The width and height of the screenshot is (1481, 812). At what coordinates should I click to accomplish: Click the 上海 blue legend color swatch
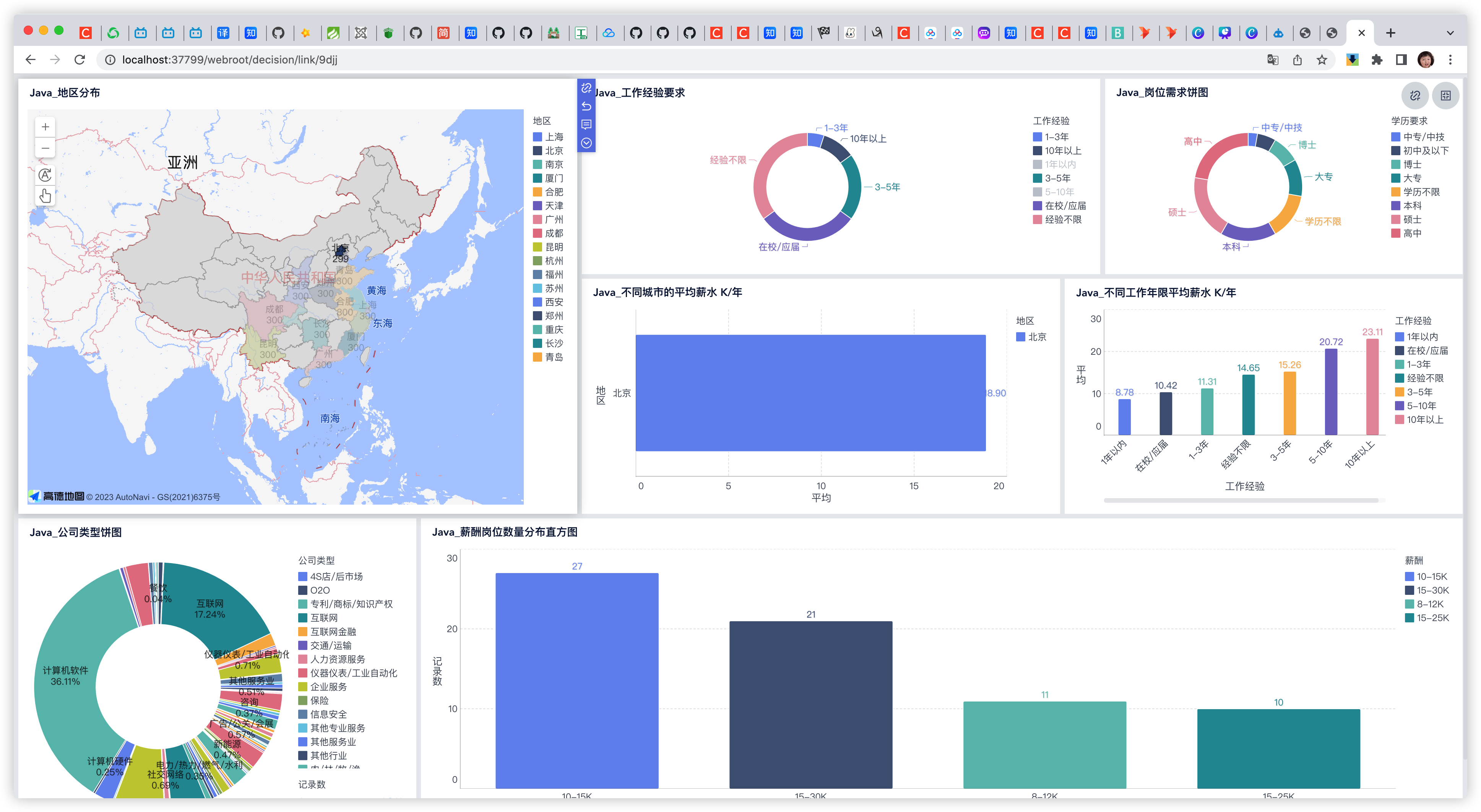click(x=538, y=137)
